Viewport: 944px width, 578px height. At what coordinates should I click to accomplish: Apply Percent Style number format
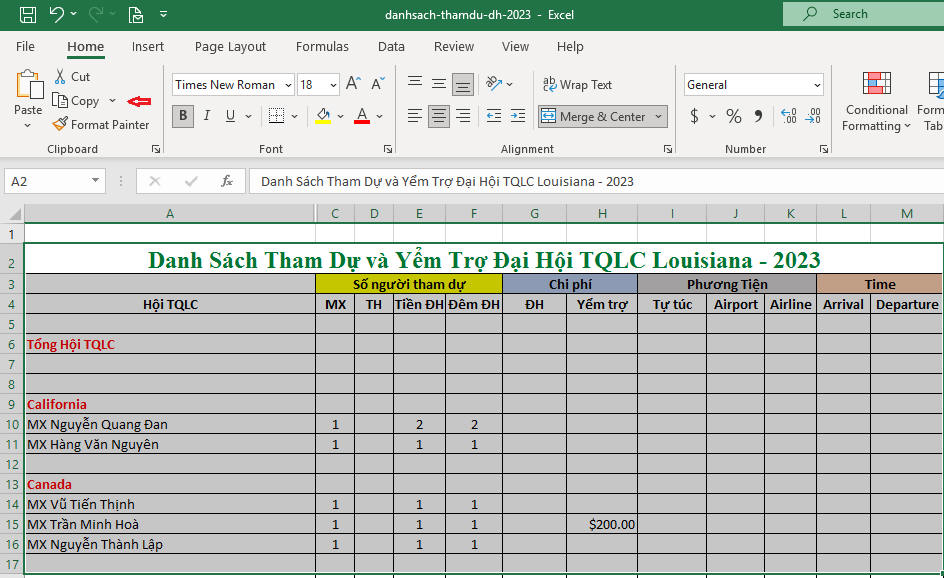point(733,116)
